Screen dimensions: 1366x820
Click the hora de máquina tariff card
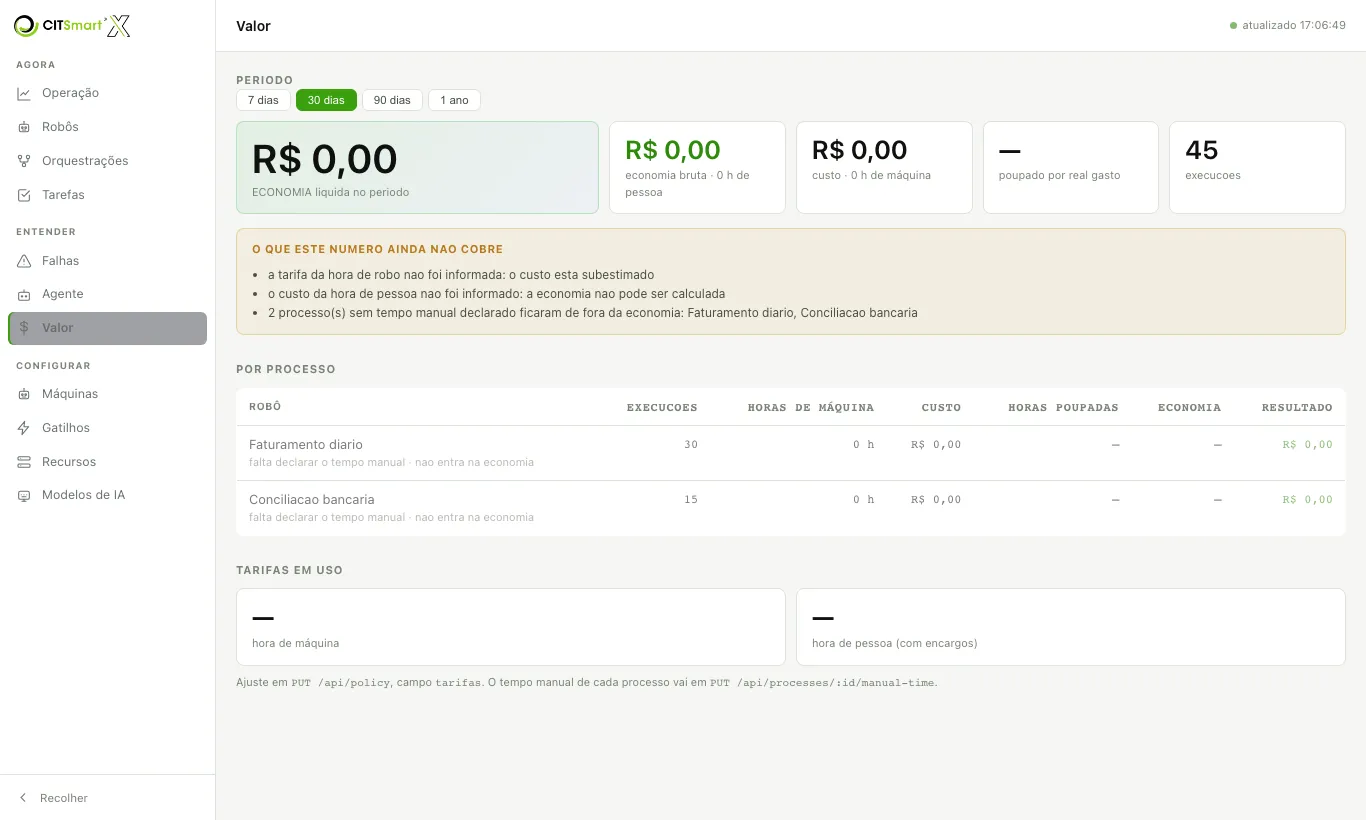(510, 627)
